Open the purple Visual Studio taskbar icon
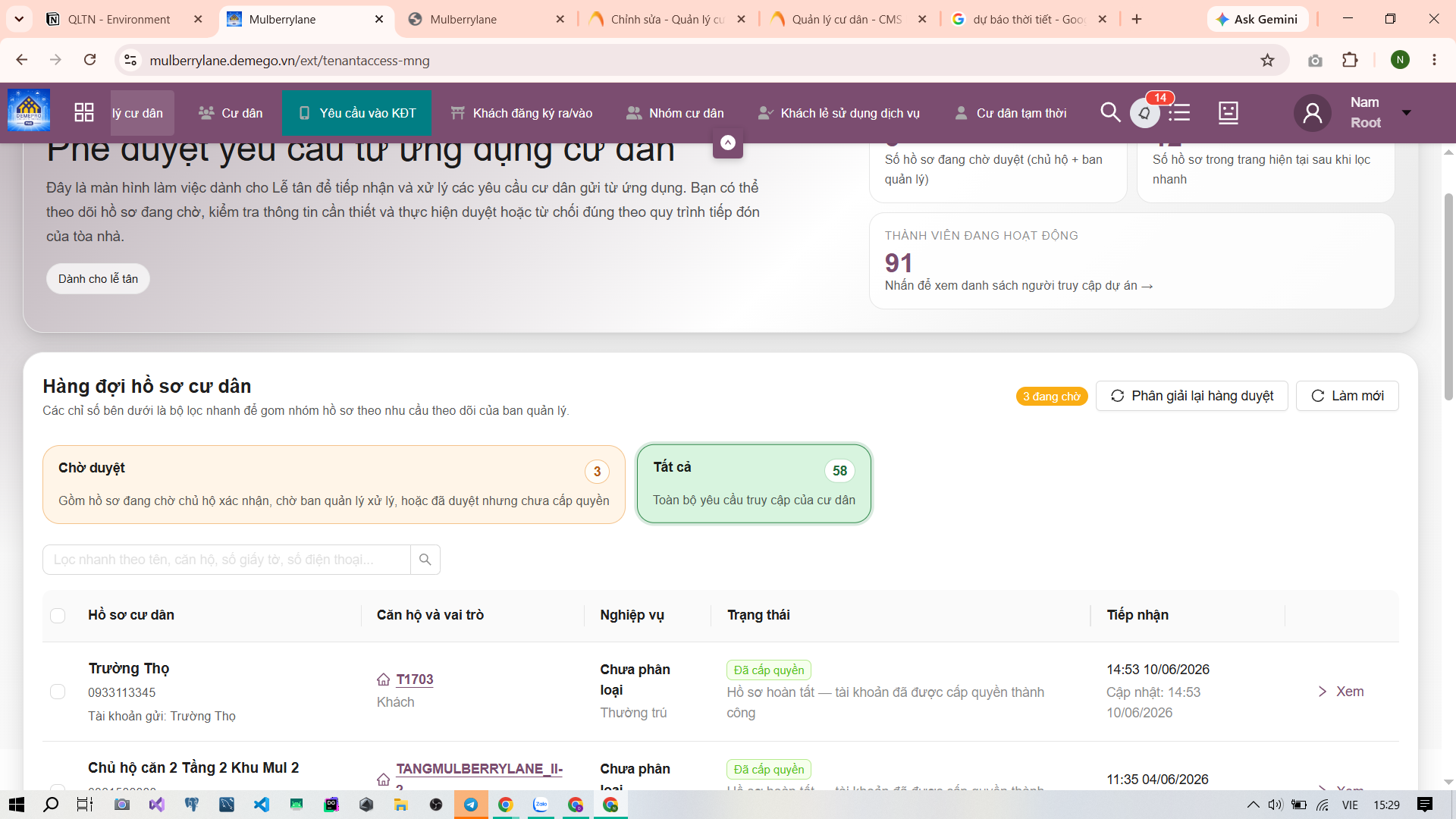Image resolution: width=1456 pixels, height=819 pixels. point(157,805)
